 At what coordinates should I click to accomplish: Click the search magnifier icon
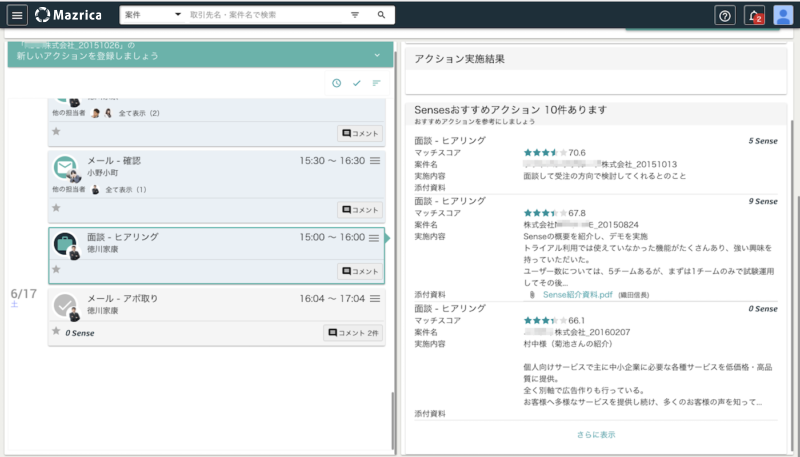[x=381, y=15]
